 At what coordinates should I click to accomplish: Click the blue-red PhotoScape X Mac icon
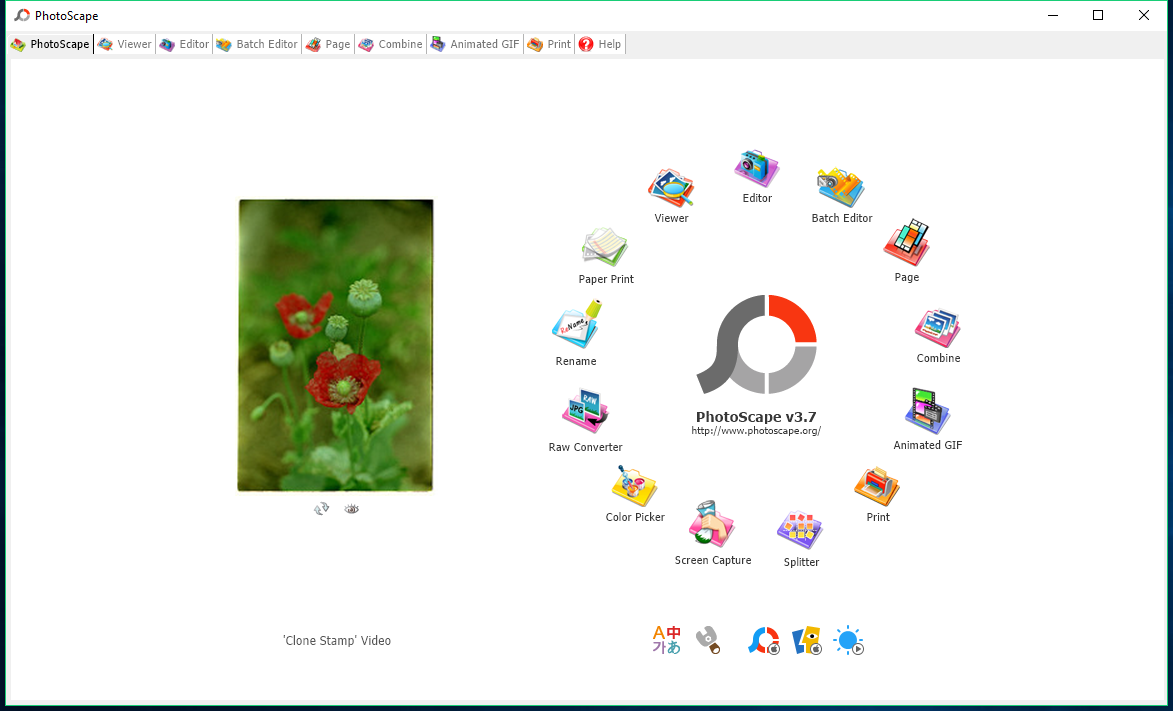pyautogui.click(x=765, y=641)
